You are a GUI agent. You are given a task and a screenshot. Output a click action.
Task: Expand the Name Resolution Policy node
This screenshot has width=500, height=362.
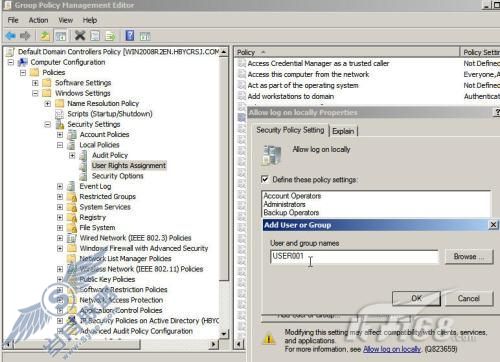(48, 104)
